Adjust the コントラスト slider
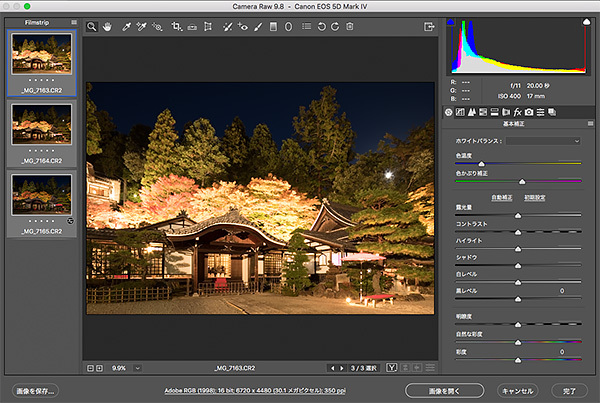Screen dimensions: 600x403 [518, 232]
